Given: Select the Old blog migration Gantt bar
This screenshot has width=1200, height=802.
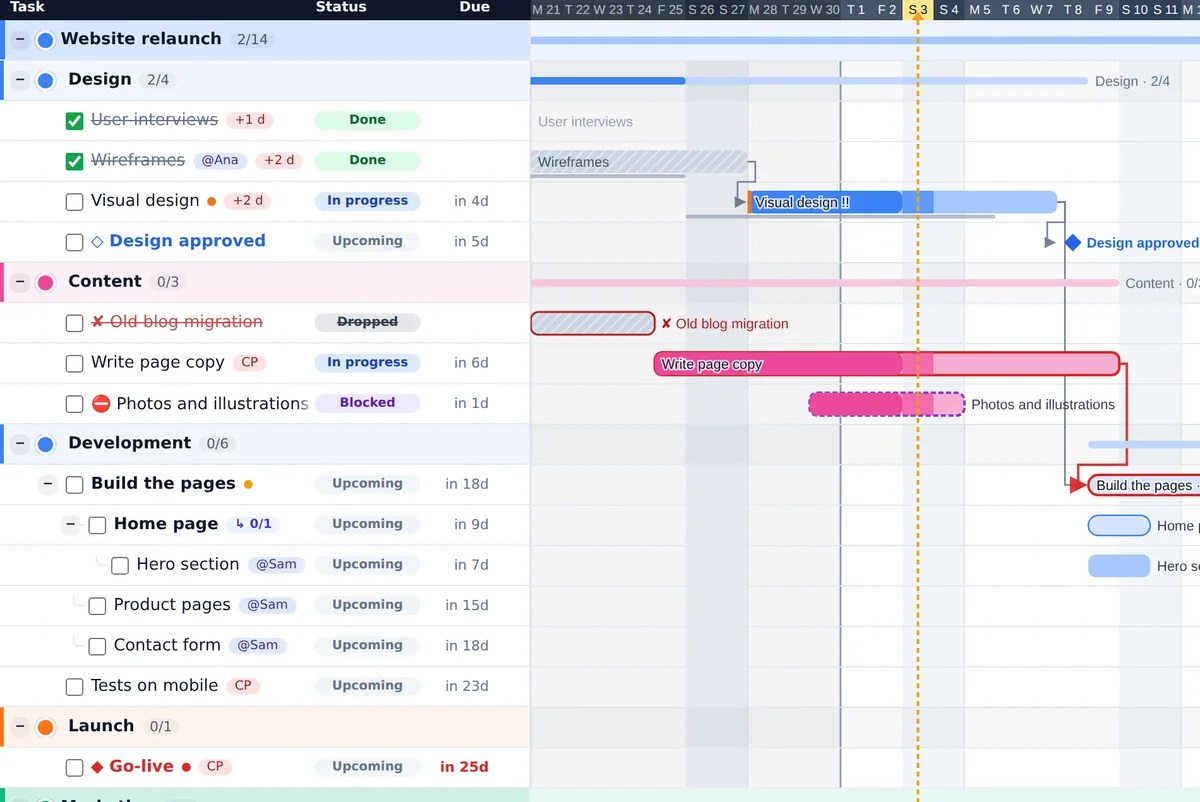Looking at the screenshot, I should point(592,323).
